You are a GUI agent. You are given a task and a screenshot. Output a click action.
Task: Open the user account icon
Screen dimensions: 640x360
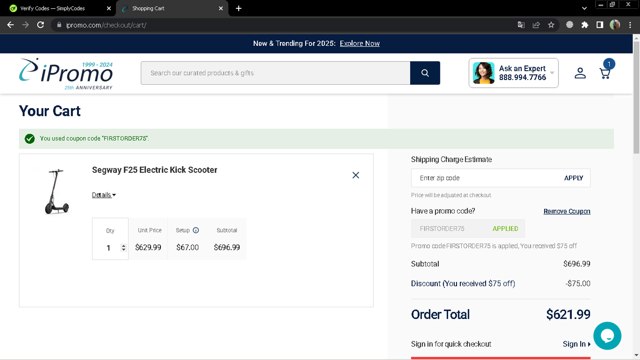(x=580, y=73)
